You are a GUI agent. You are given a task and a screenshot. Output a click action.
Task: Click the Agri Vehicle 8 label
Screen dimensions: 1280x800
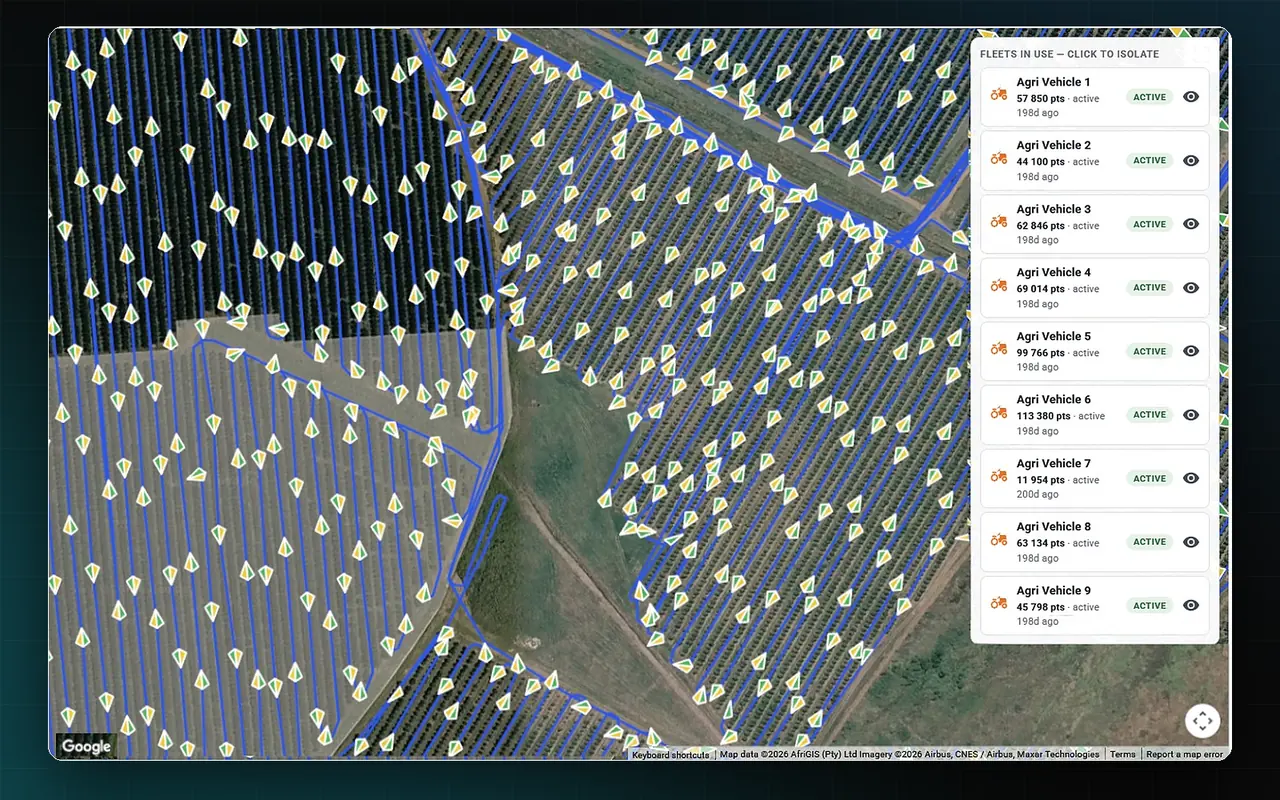click(x=1054, y=526)
